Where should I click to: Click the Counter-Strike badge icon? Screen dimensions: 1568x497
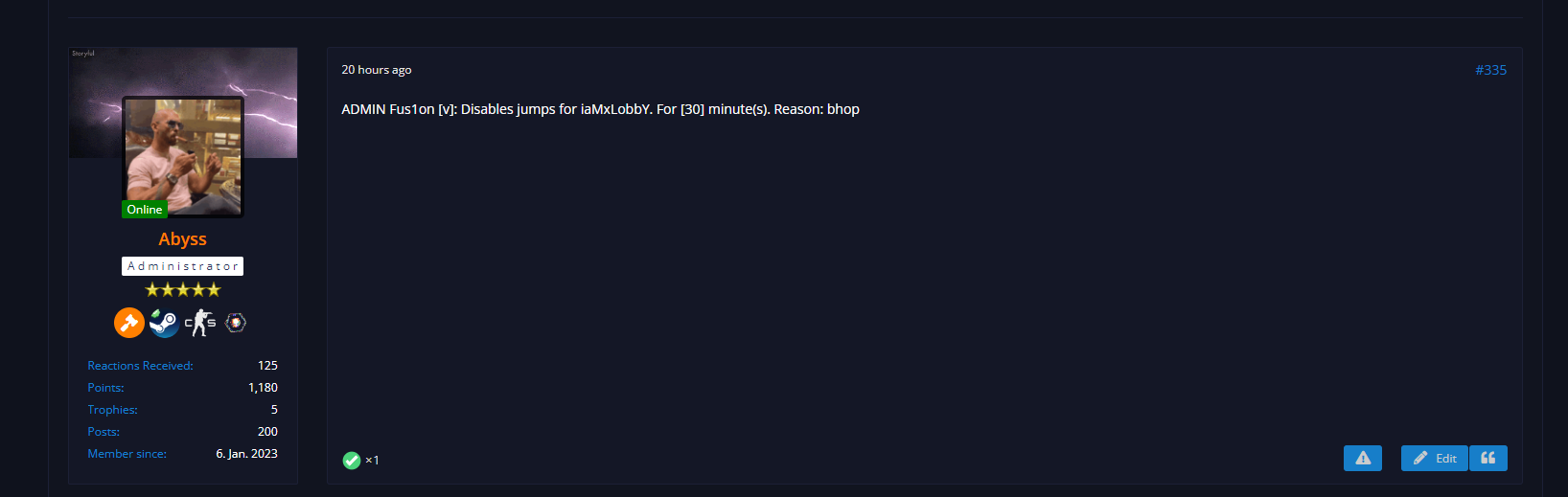click(199, 323)
